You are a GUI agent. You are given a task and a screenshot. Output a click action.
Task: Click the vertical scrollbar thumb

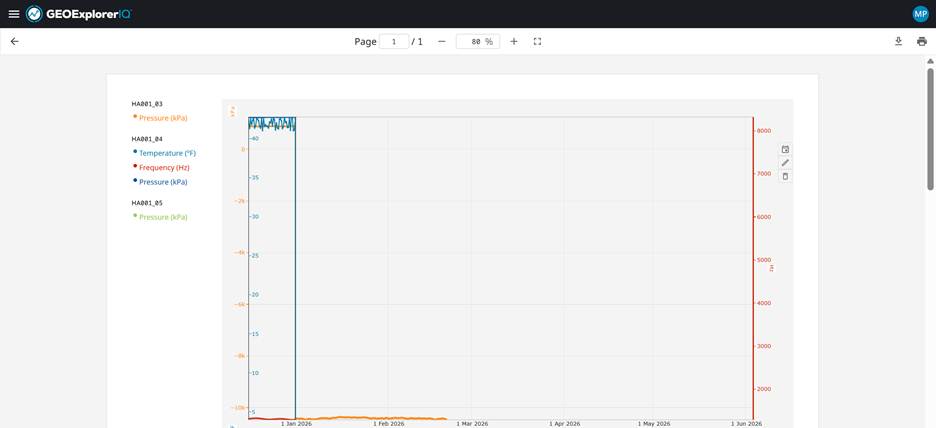click(930, 129)
